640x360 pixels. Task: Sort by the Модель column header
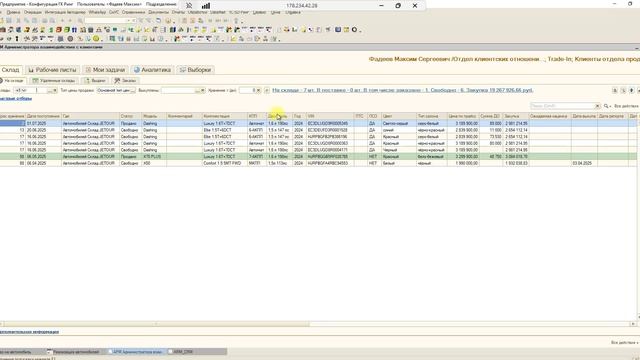click(x=153, y=116)
